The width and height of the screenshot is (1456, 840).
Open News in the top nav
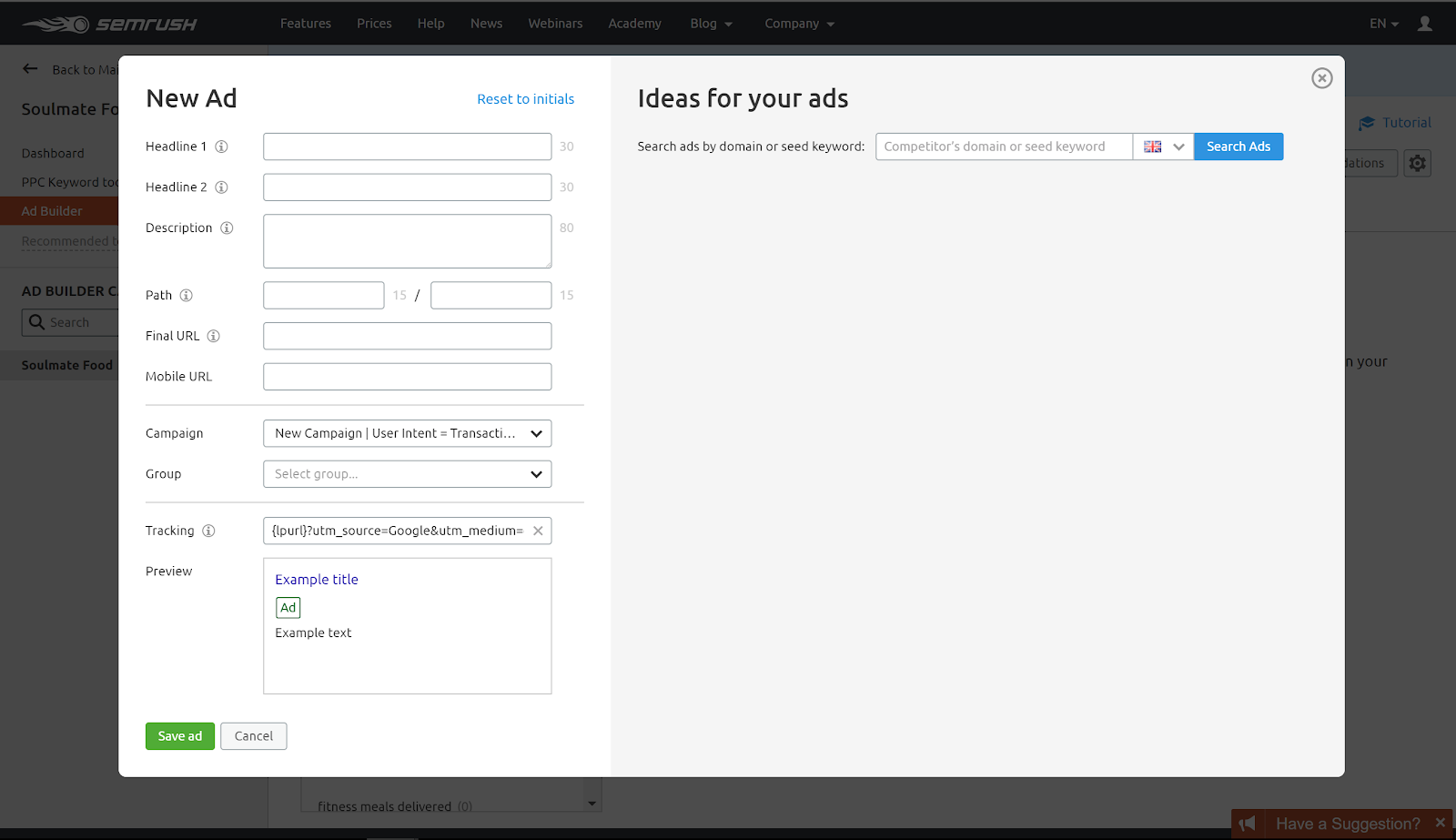487,24
